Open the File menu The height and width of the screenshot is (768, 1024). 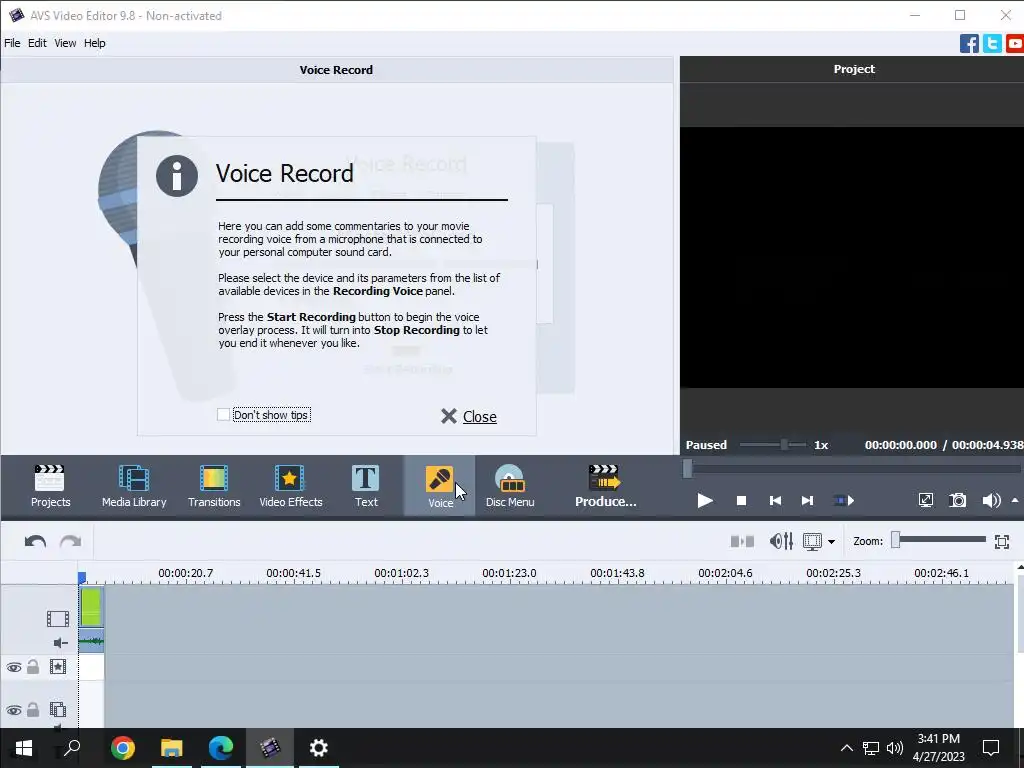pos(12,43)
